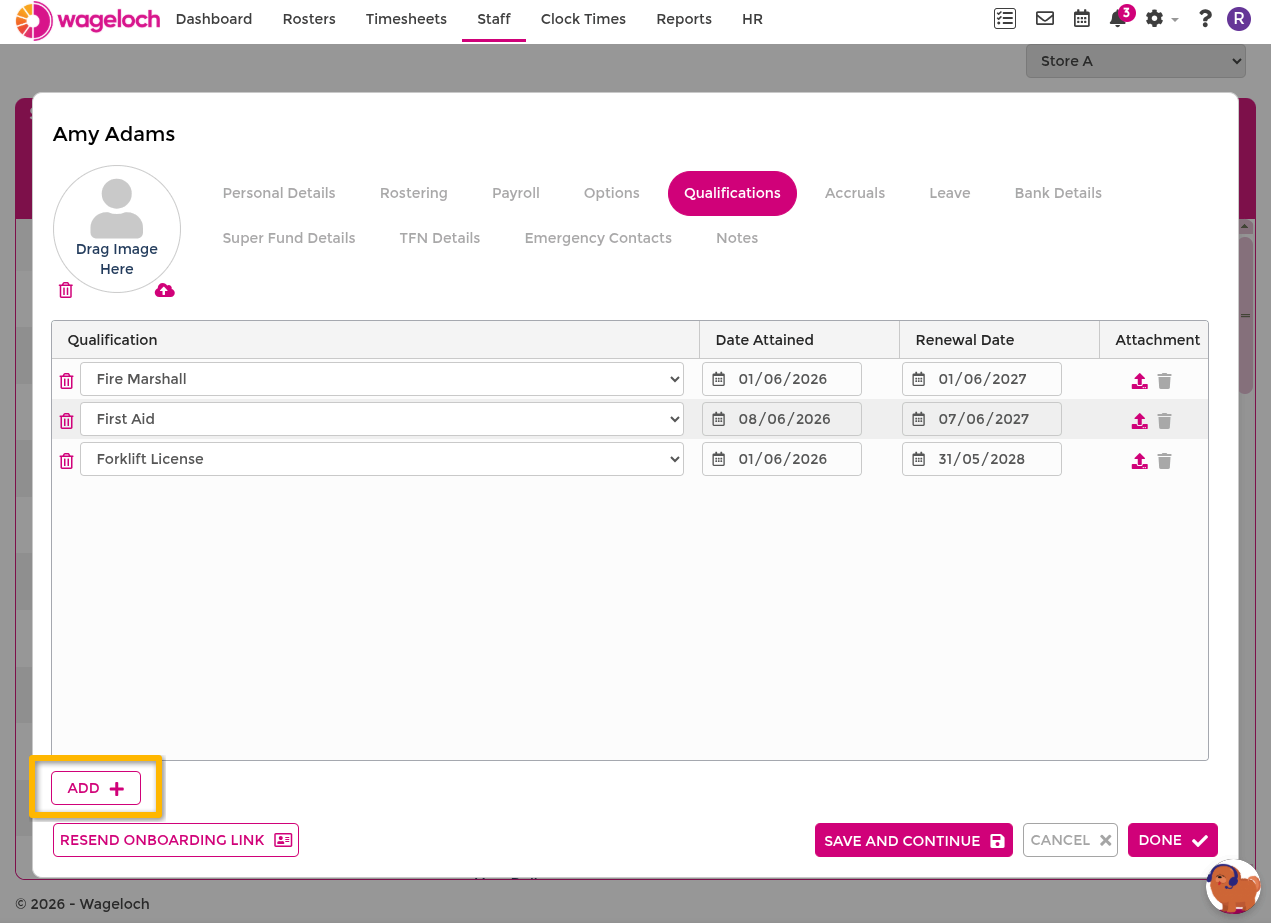
Task: Delete the profile image trash icon
Action: [x=66, y=290]
